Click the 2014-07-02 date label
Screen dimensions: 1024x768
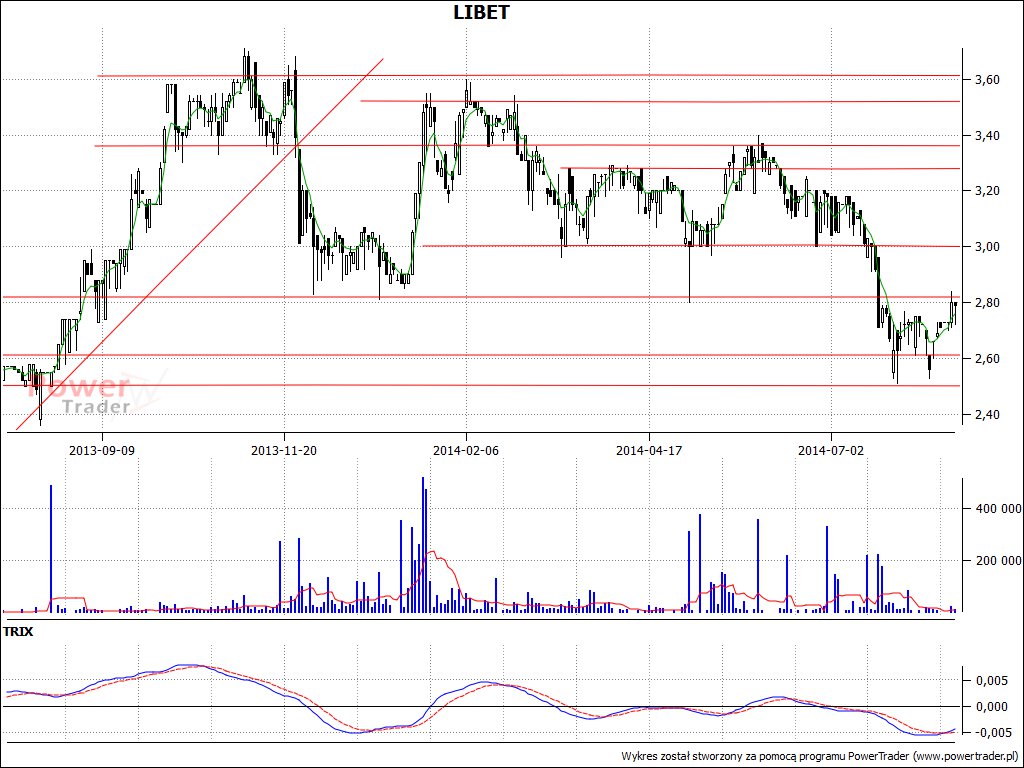(x=831, y=450)
